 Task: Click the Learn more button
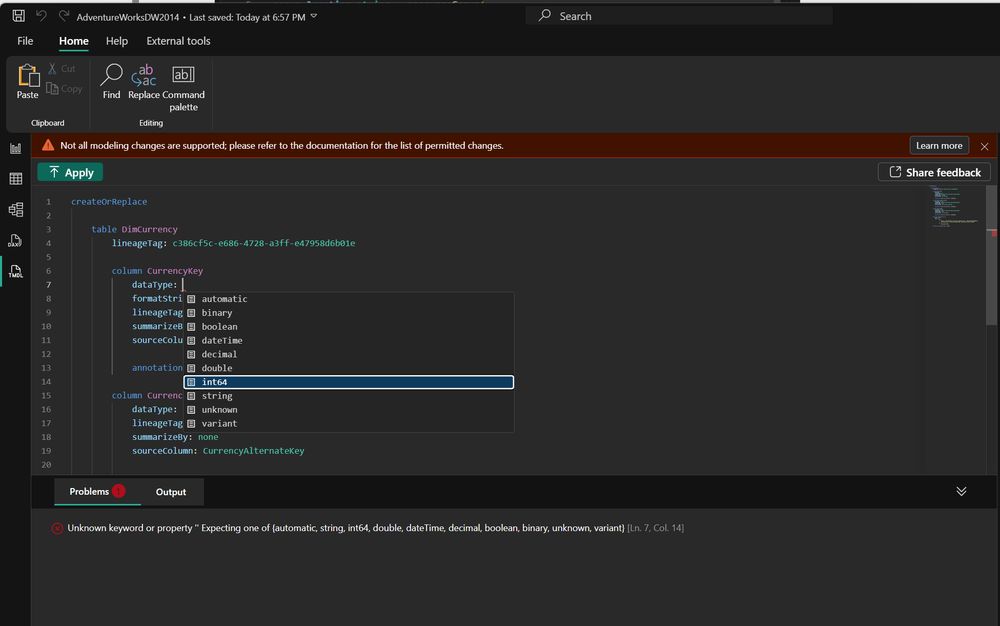(x=939, y=145)
